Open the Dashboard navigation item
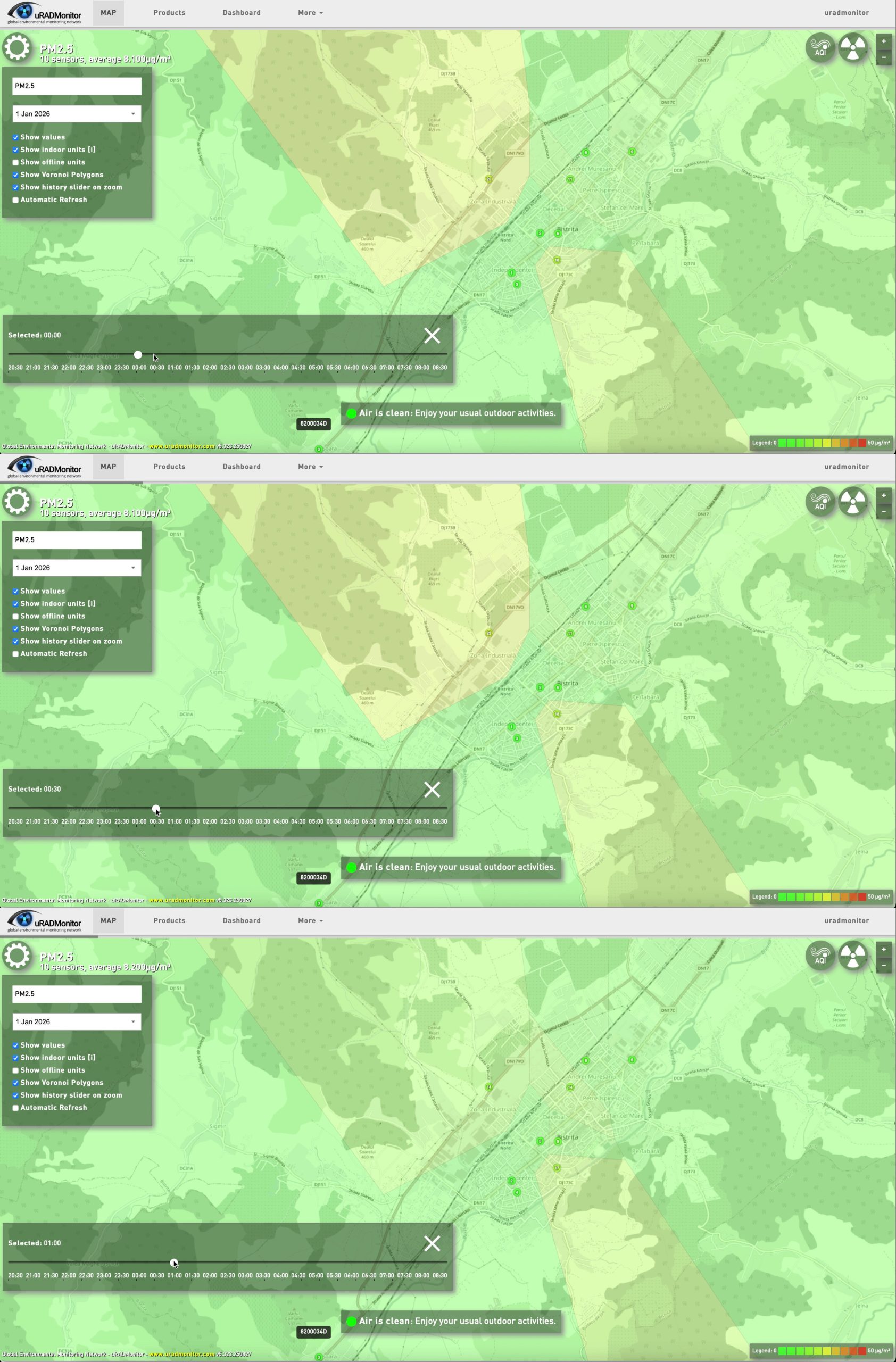Viewport: 896px width, 1362px height. 242,13
